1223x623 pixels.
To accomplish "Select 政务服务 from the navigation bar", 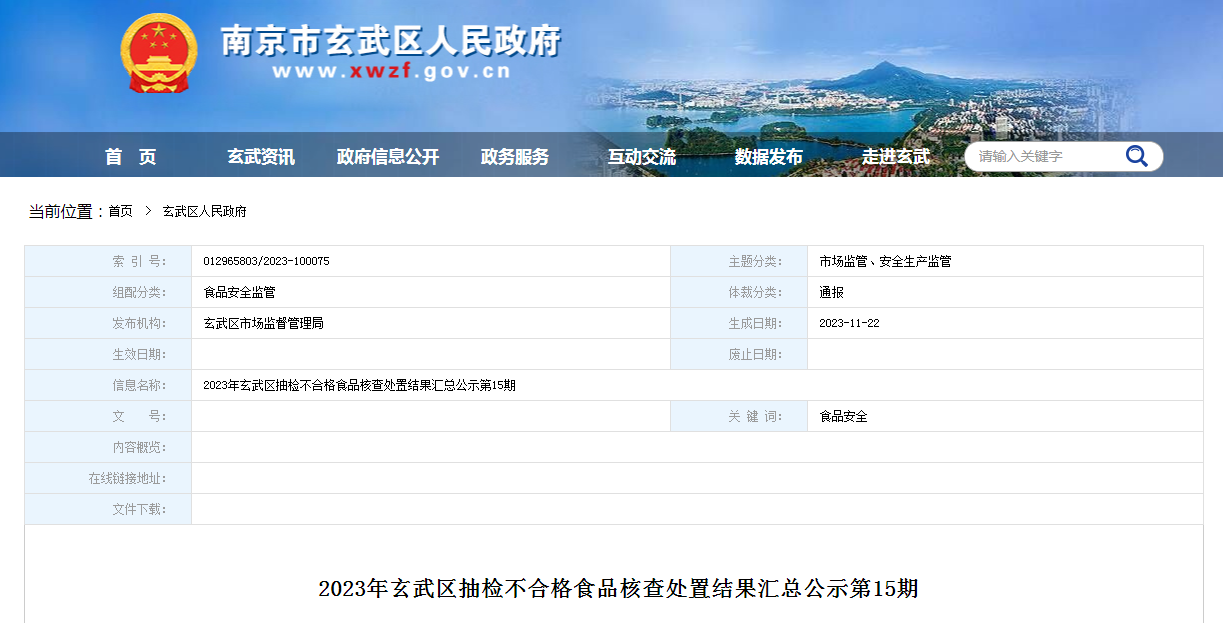I will [x=515, y=157].
